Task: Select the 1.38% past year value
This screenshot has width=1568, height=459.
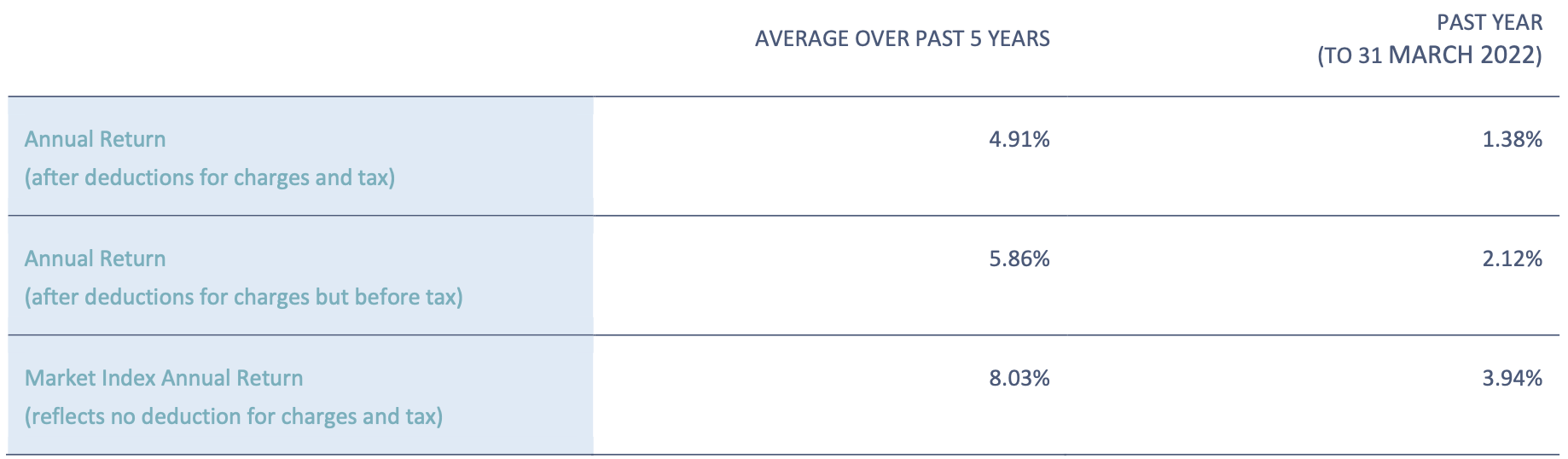Action: [1513, 139]
